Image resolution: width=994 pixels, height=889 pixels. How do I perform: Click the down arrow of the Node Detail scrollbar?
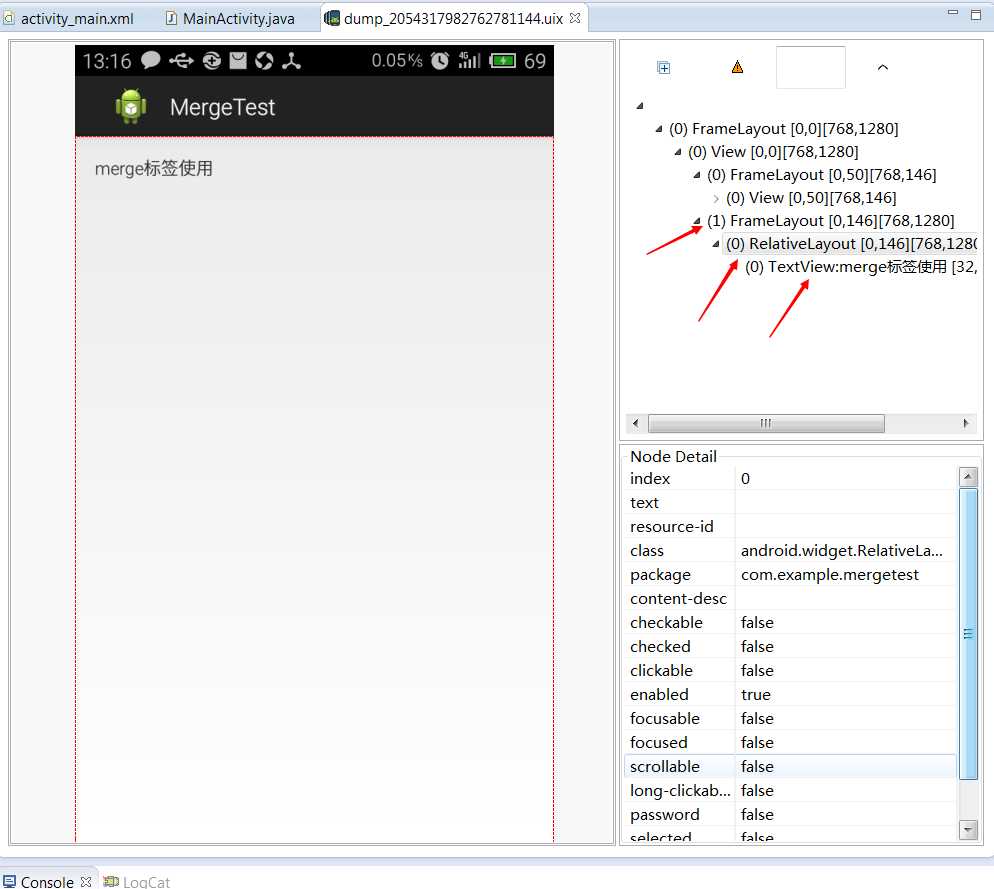[x=968, y=829]
